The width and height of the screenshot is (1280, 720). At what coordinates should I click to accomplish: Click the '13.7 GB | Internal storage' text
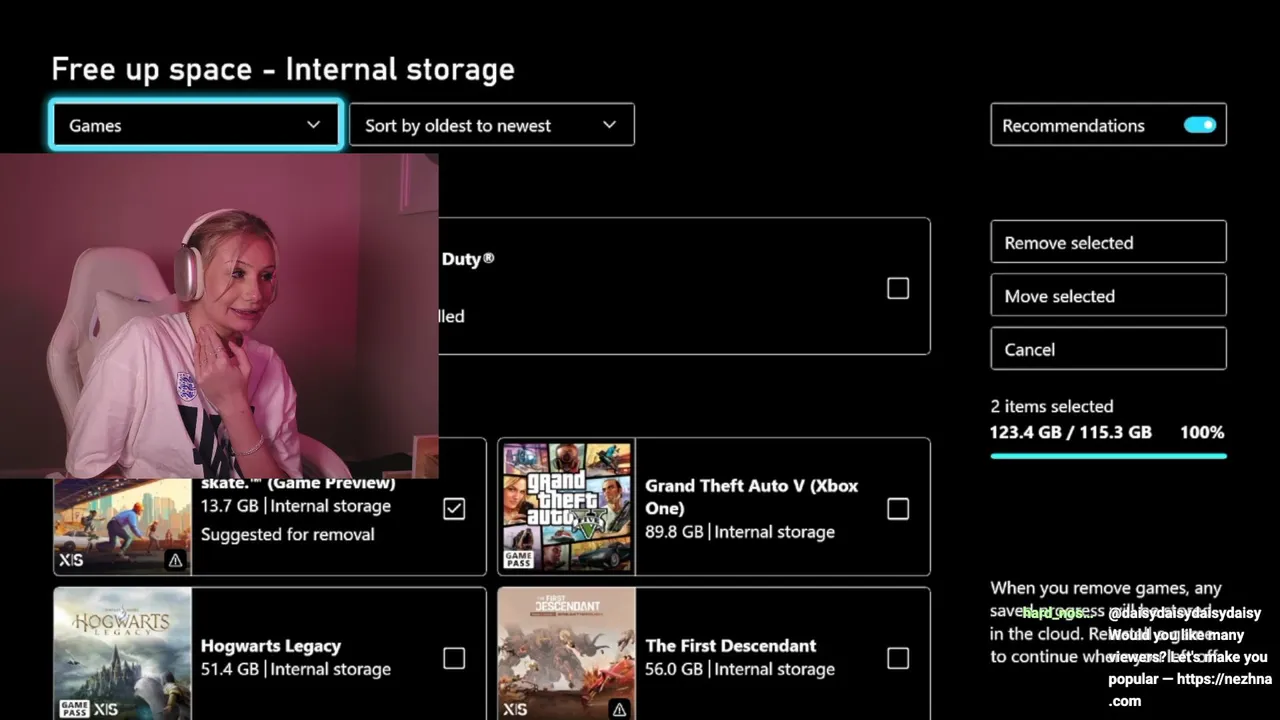tap(295, 505)
